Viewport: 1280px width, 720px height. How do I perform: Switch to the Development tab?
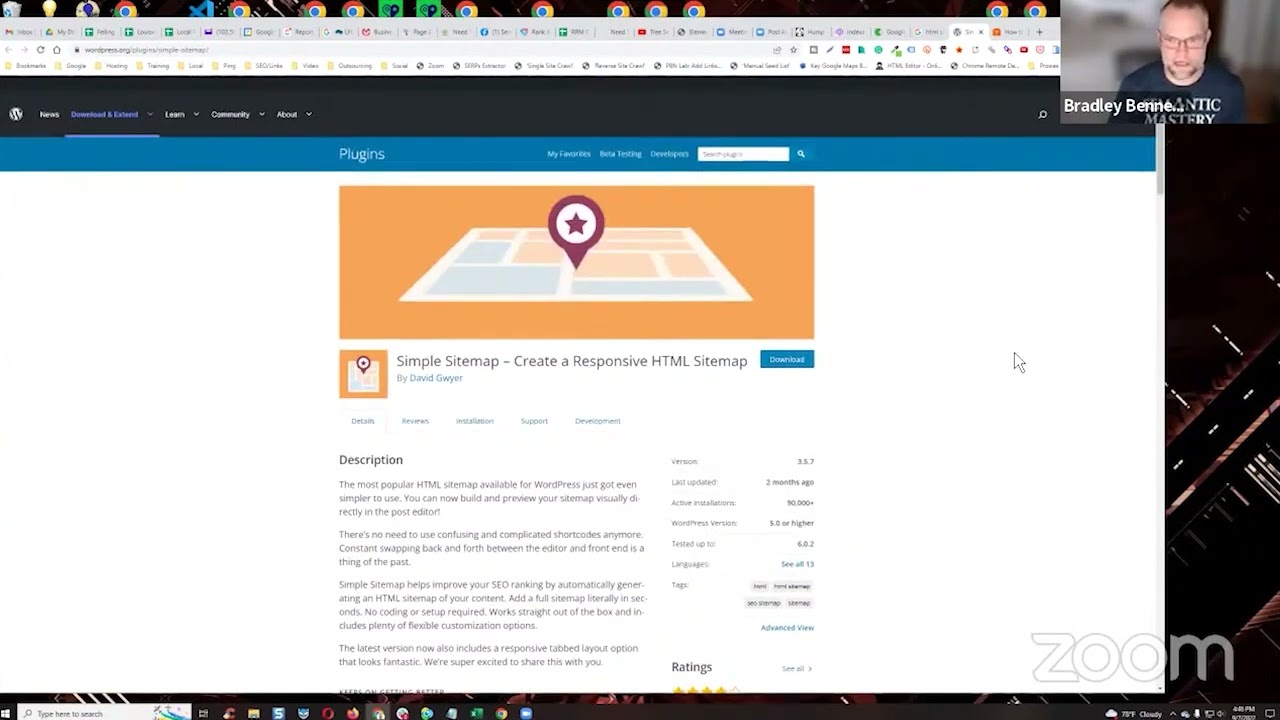click(x=598, y=421)
